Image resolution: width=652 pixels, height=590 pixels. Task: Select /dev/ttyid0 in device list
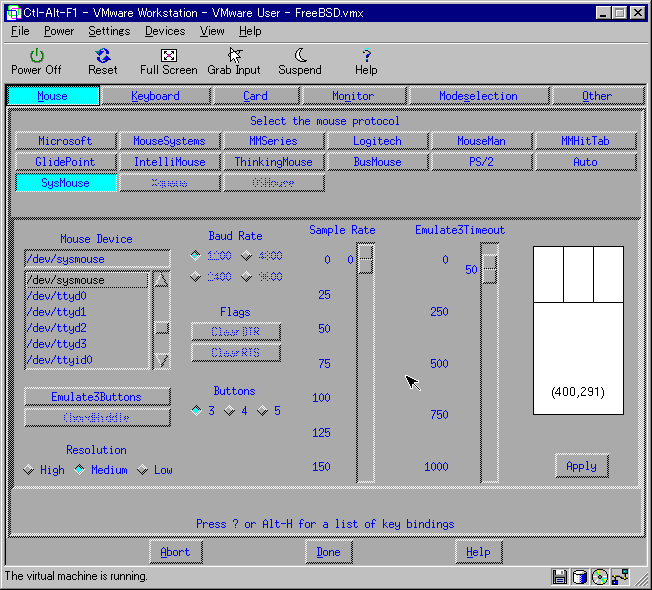86,360
